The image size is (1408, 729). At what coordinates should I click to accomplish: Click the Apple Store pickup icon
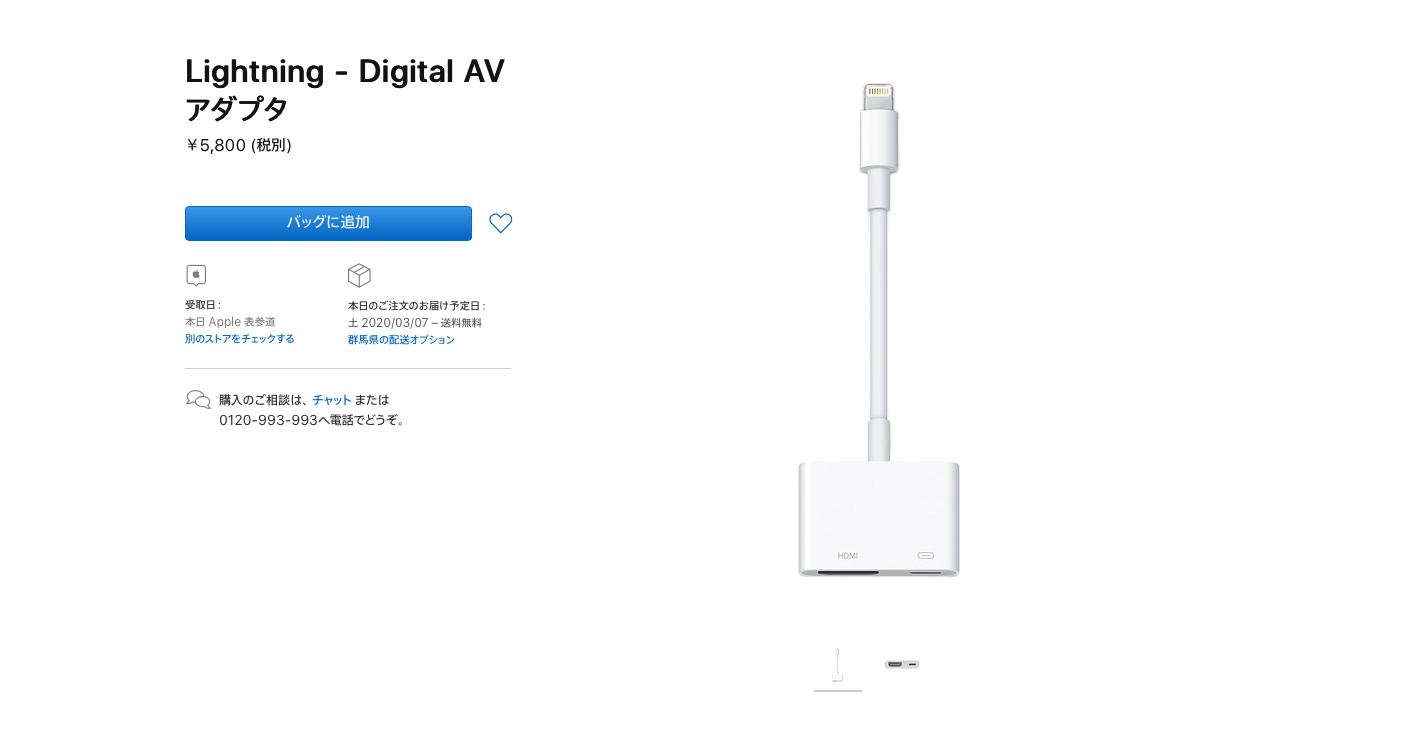[196, 275]
